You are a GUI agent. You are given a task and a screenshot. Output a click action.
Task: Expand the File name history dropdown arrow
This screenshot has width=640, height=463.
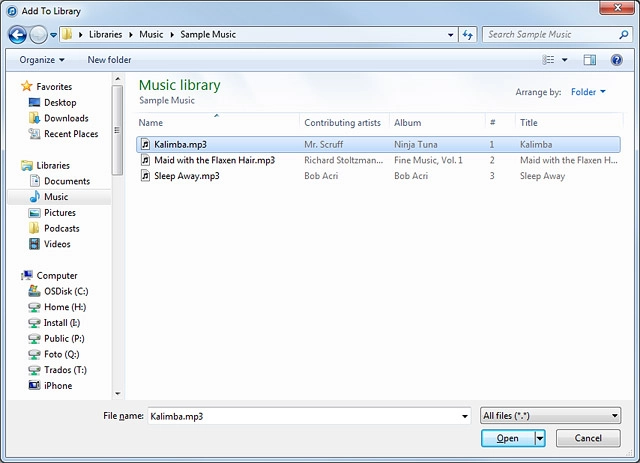(465, 416)
